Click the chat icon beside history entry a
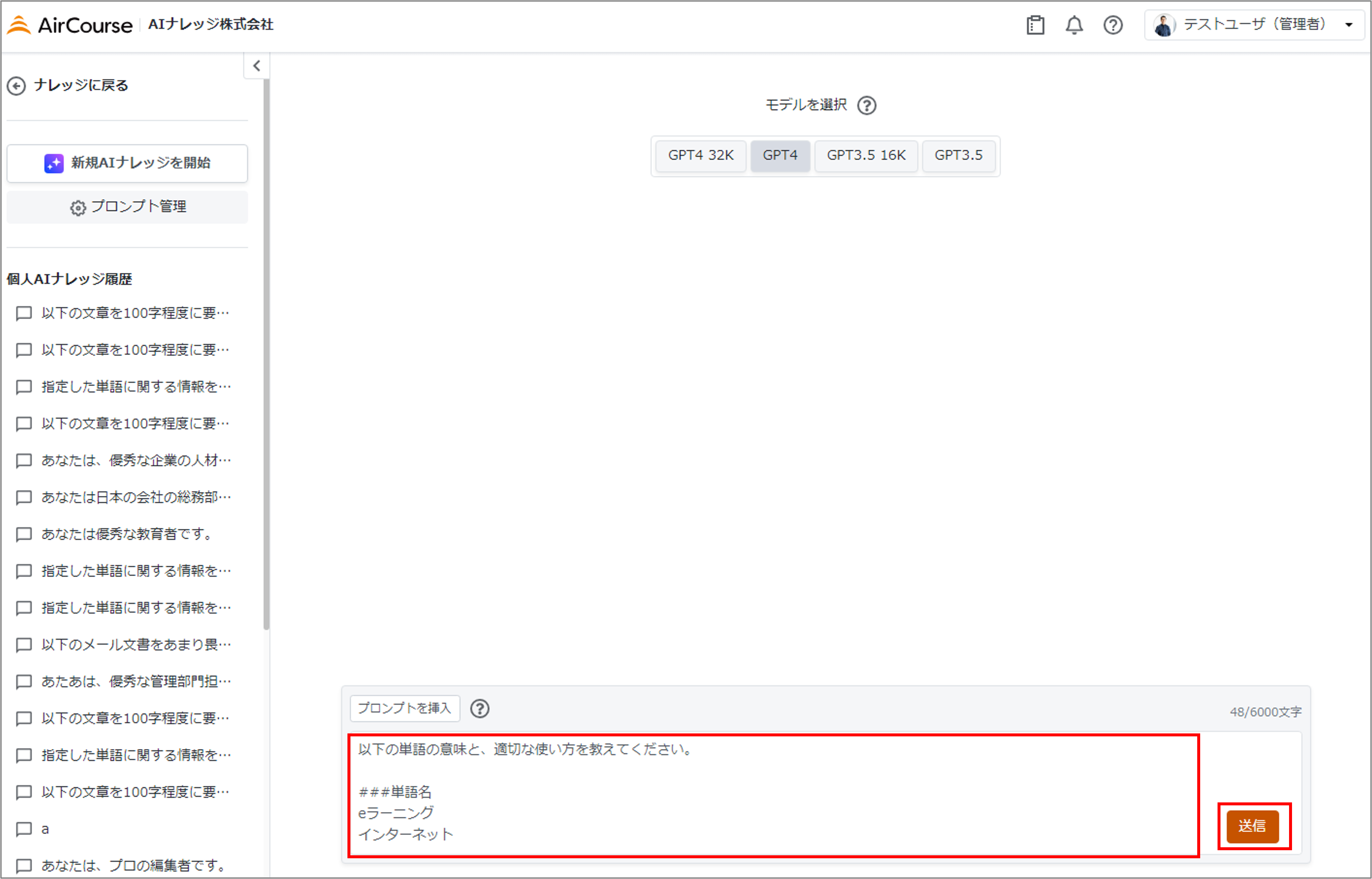The image size is (1372, 879). click(x=23, y=829)
